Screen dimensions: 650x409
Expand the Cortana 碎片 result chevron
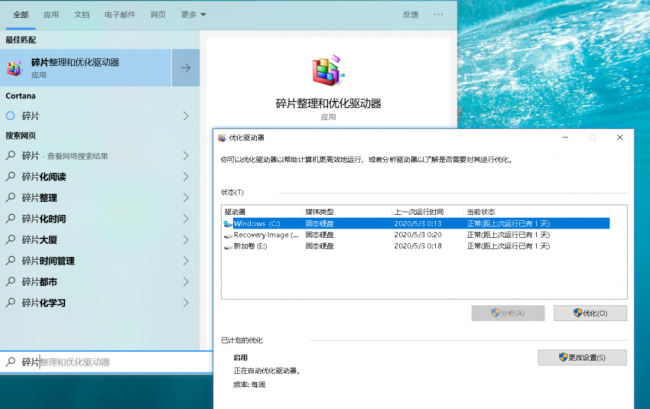(186, 116)
